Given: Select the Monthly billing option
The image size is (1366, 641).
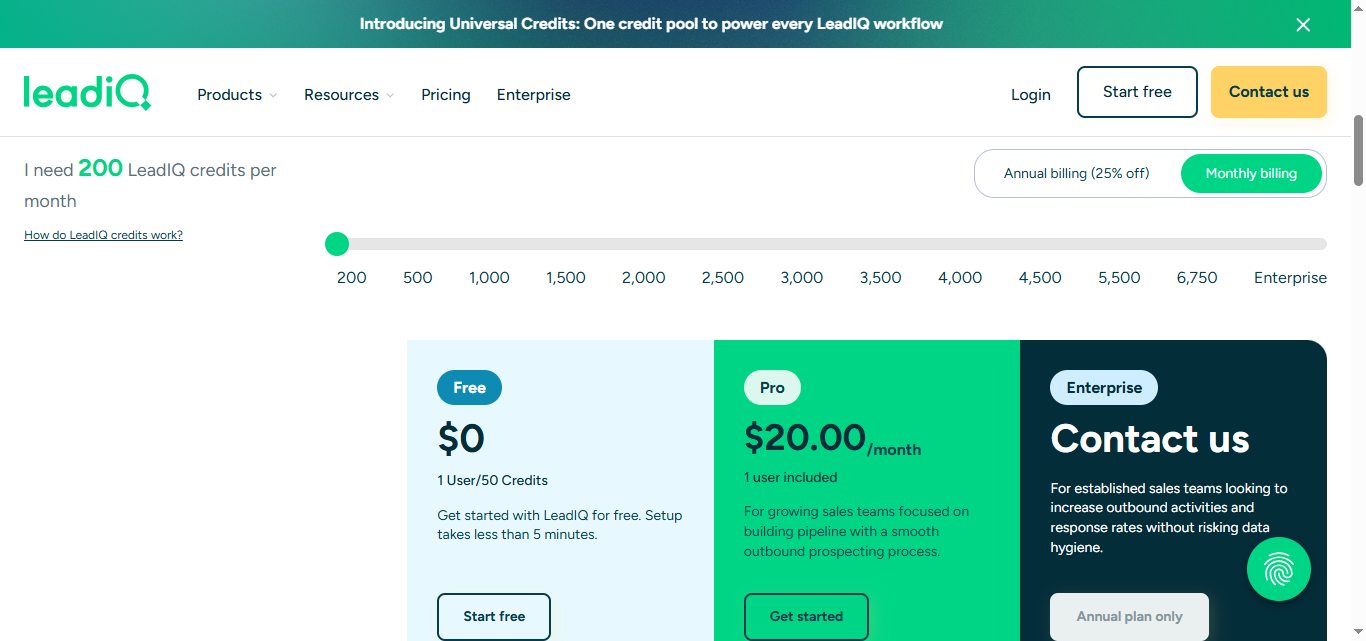Looking at the screenshot, I should point(1251,173).
